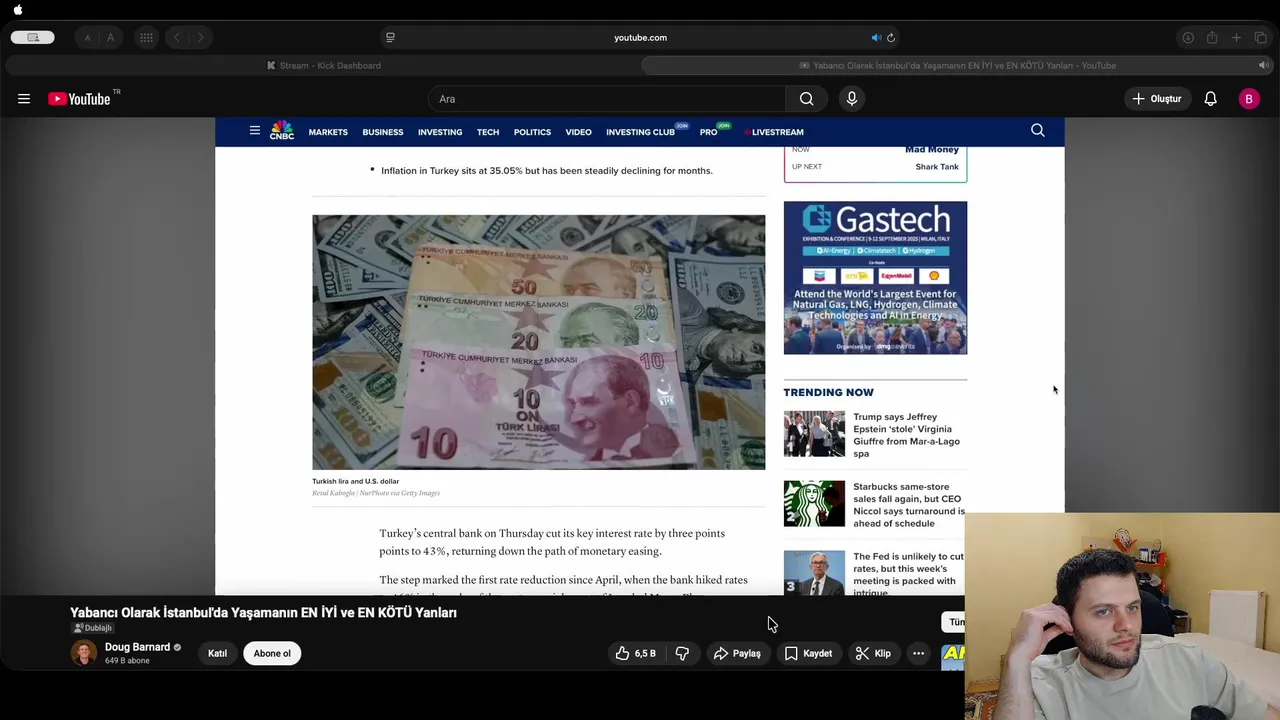Open Starbucks same-store sales headline
This screenshot has height=720, width=1280.
pyautogui.click(x=909, y=505)
